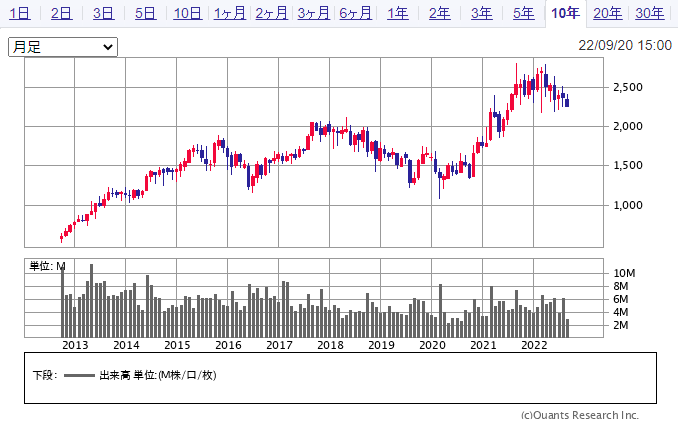Click the Quants Research Inc. copyright text
The image size is (678, 423).
pos(579,415)
